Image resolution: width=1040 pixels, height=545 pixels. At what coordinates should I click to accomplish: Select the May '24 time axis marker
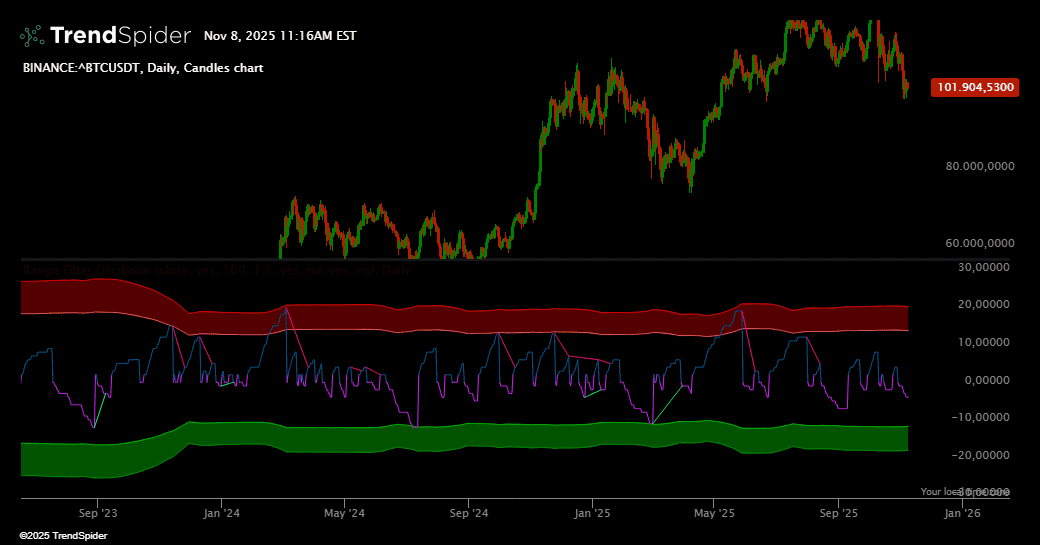point(344,513)
